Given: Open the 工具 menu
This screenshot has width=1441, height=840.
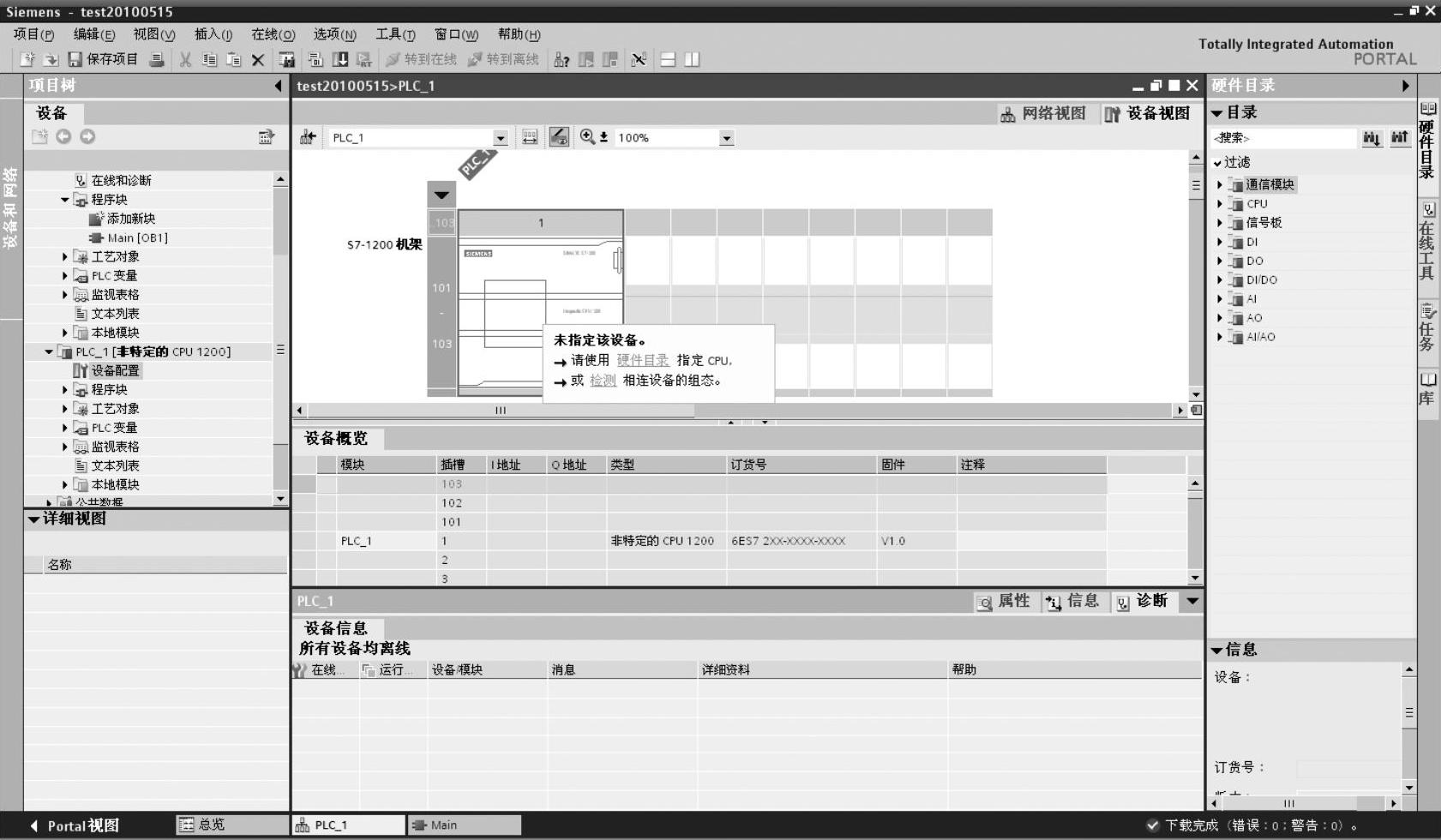Looking at the screenshot, I should click(x=395, y=34).
